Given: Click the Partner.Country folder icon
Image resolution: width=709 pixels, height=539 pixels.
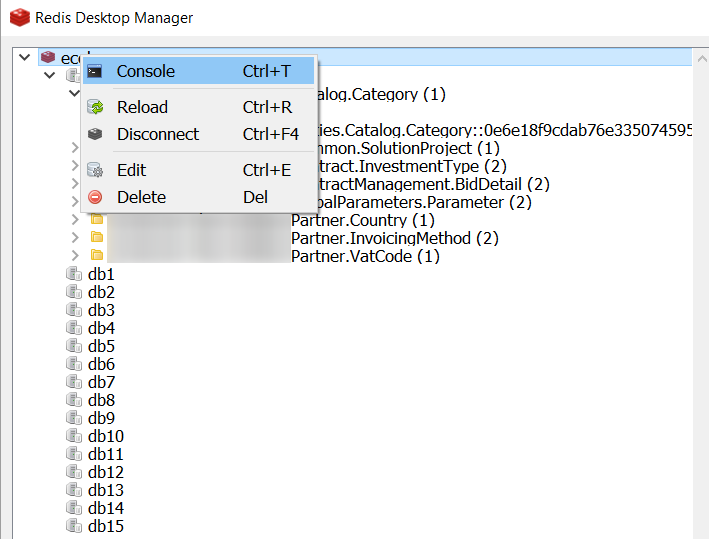Looking at the screenshot, I should (x=97, y=219).
